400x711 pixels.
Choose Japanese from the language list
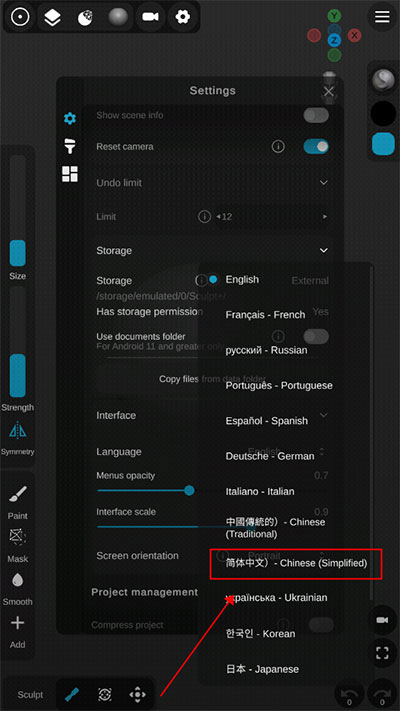coord(262,669)
